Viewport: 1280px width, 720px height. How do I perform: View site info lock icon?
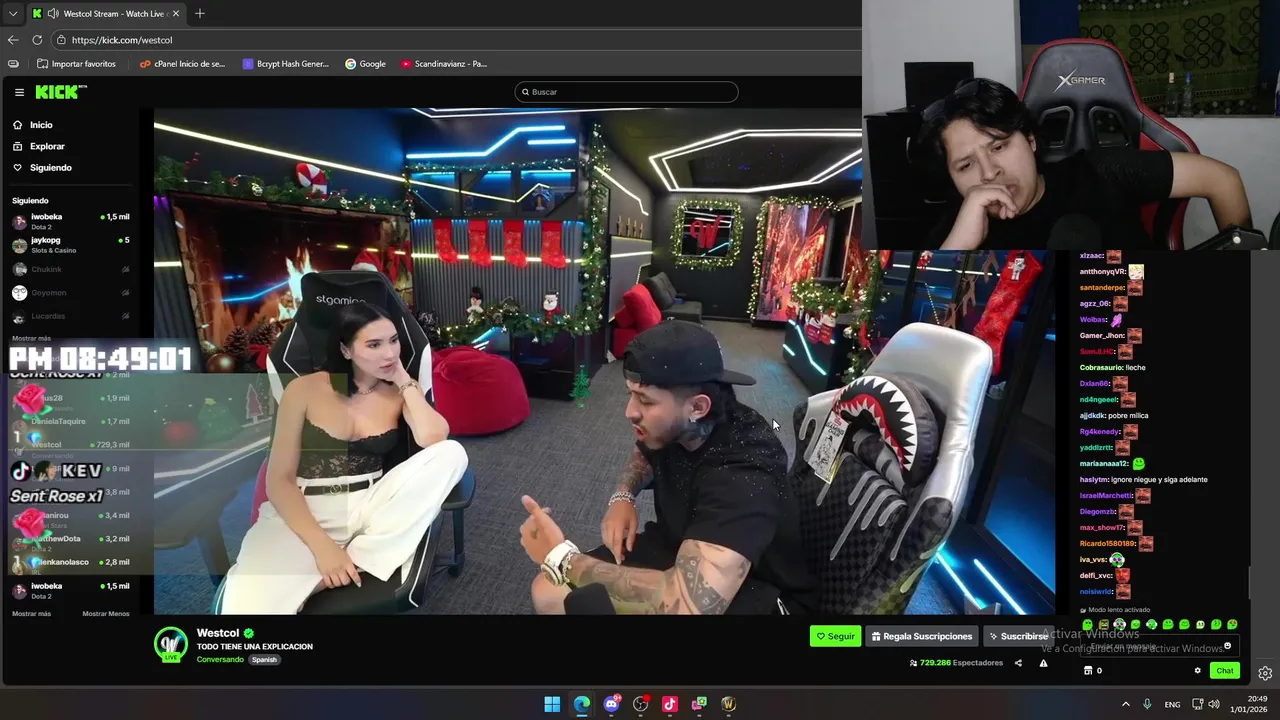point(61,40)
